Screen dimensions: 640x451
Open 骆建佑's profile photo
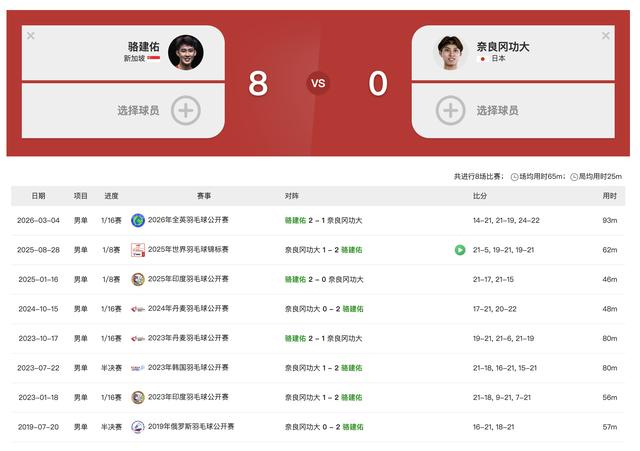(186, 53)
